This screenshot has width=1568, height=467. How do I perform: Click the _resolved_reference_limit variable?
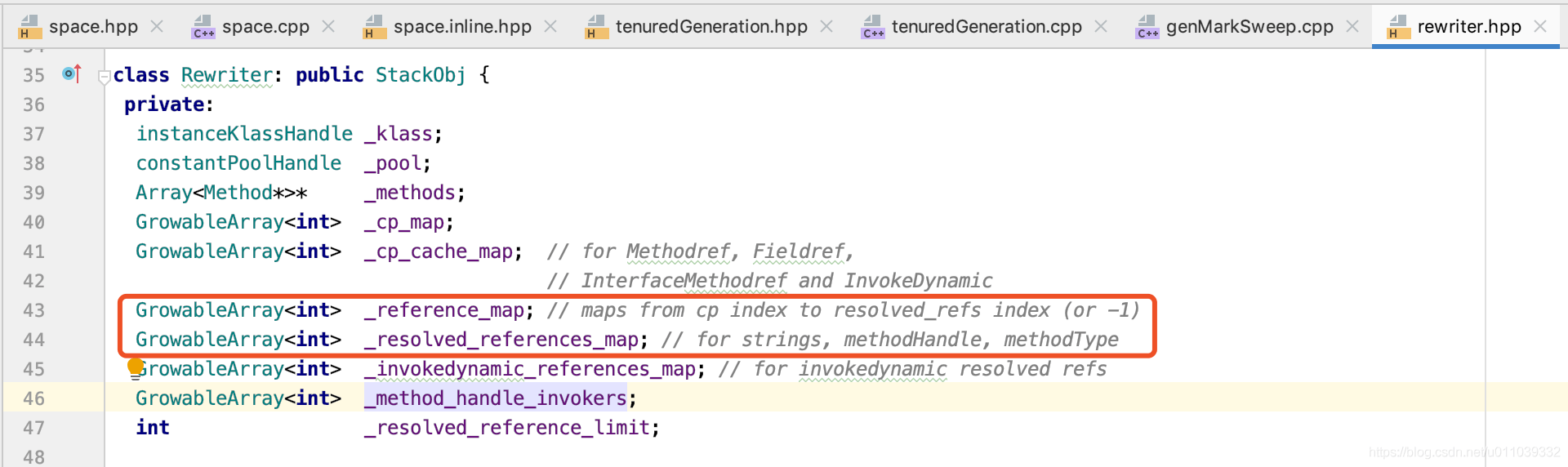506,428
